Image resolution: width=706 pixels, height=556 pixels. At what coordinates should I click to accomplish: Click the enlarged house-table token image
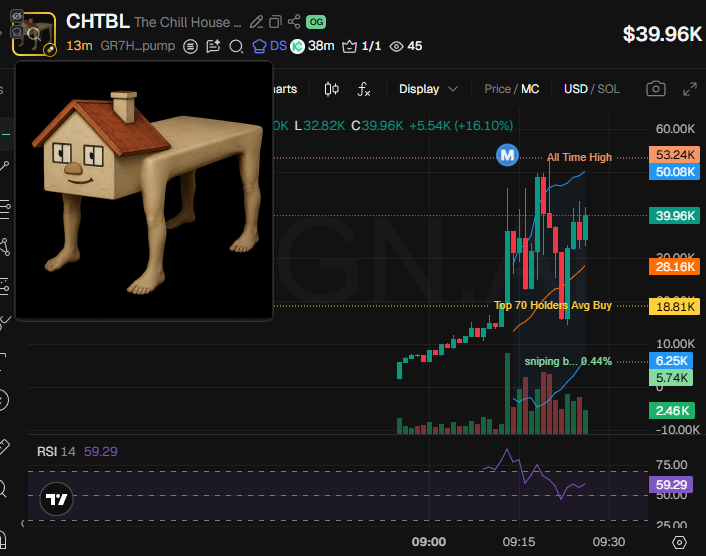[x=144, y=191]
